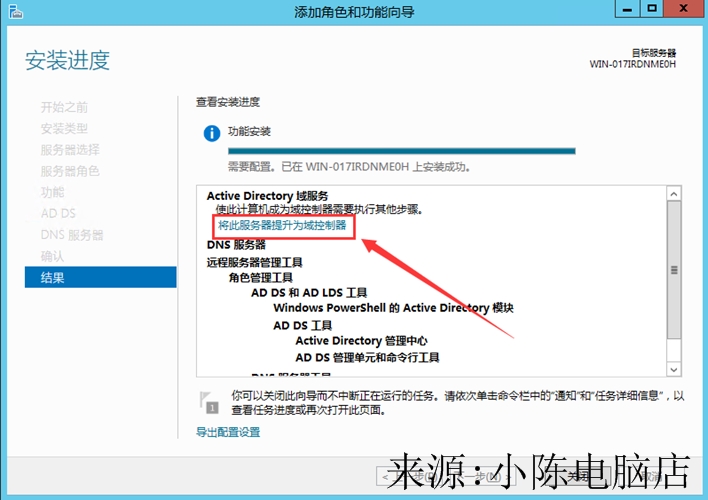
Task: Minimize the wizard window
Action: click(627, 9)
